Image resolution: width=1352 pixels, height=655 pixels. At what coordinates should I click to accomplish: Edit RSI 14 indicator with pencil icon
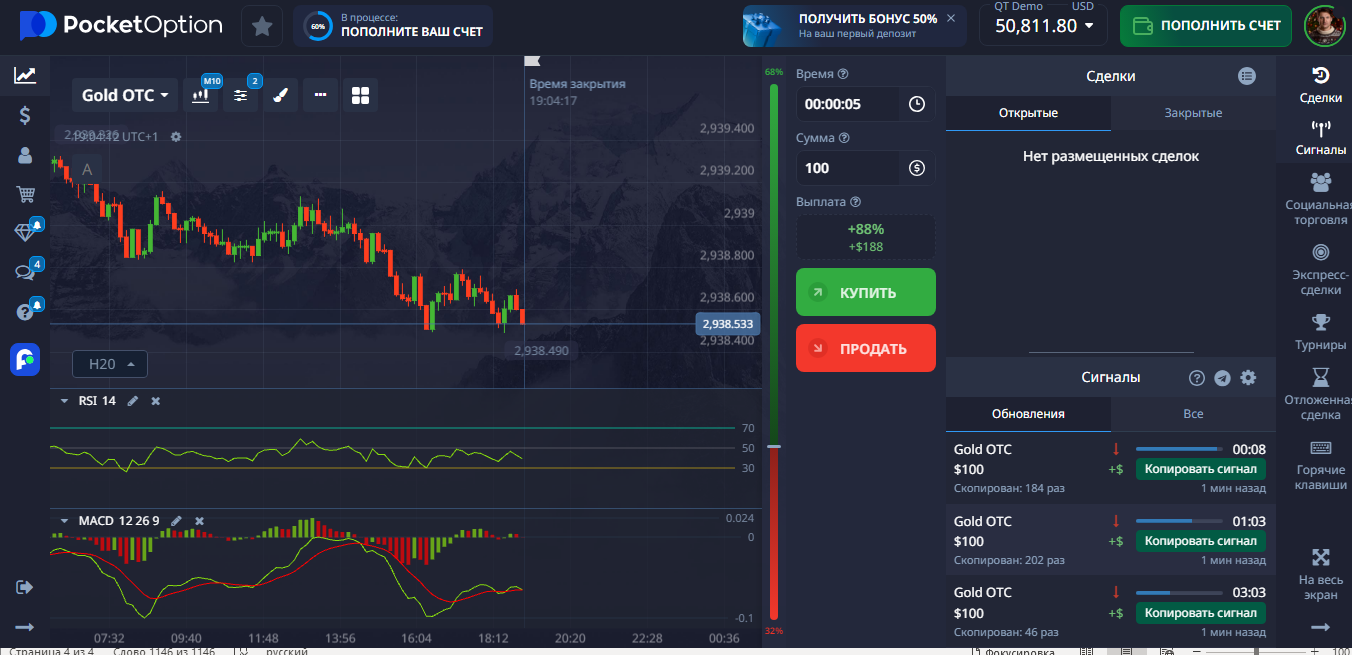[133, 401]
